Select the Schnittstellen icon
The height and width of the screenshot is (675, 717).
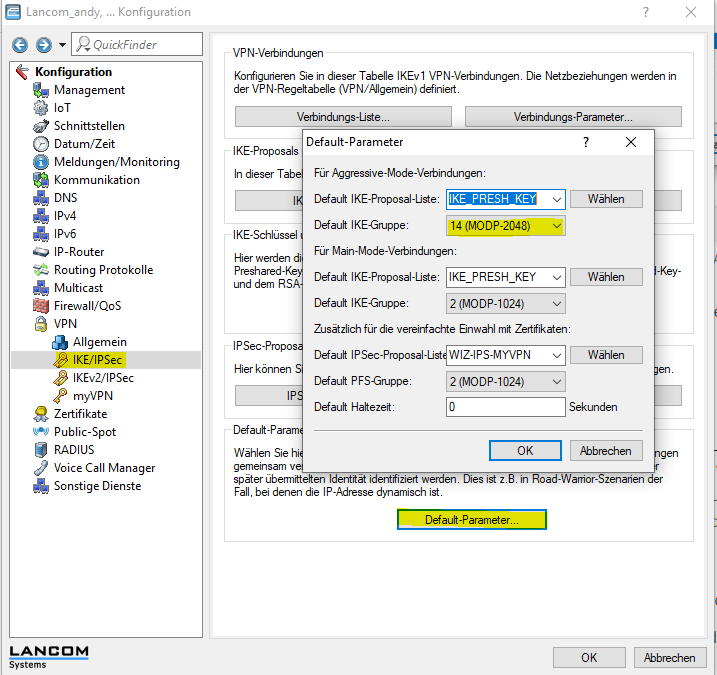(x=41, y=126)
